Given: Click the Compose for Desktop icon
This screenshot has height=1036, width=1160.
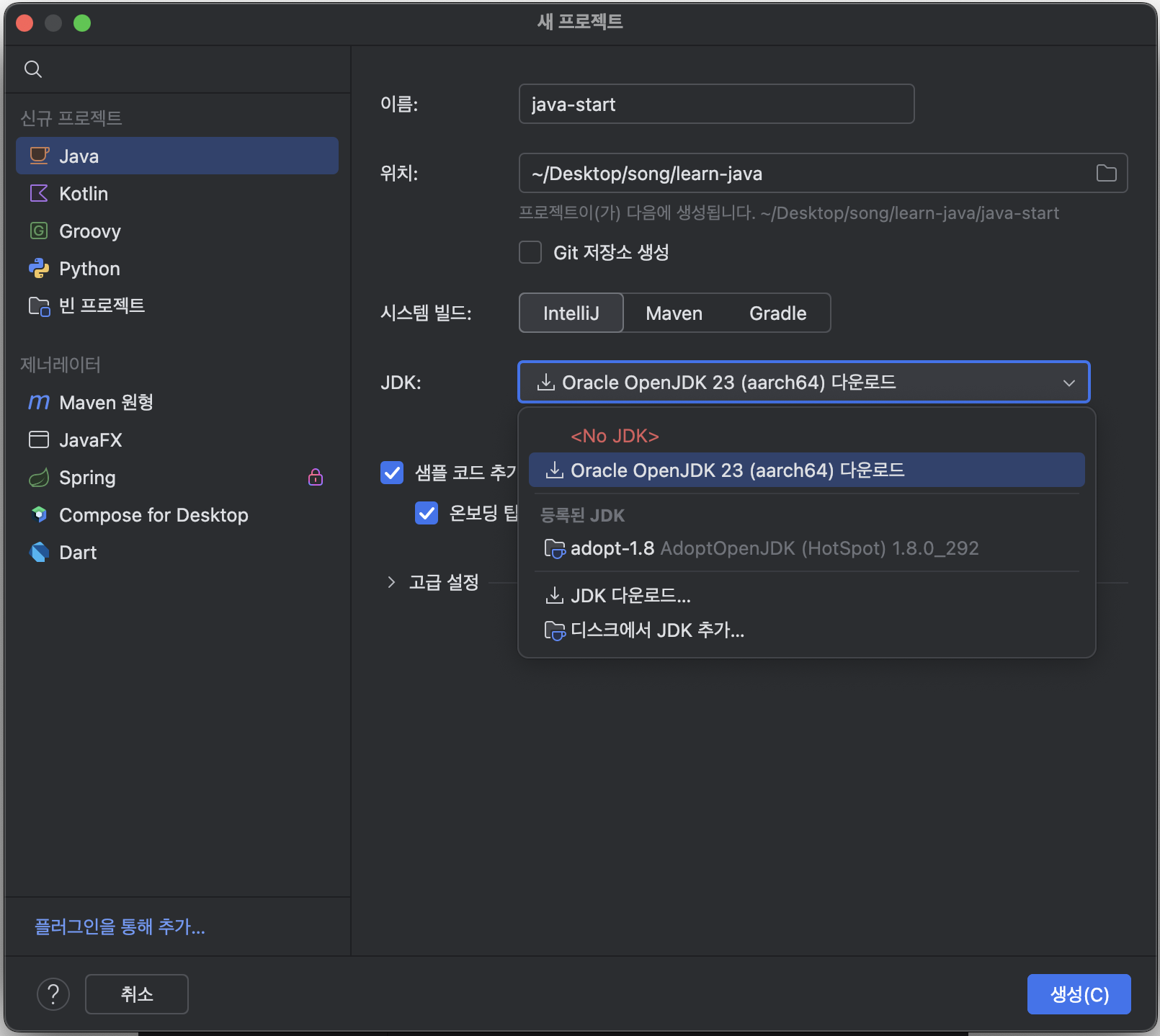Looking at the screenshot, I should (39, 514).
